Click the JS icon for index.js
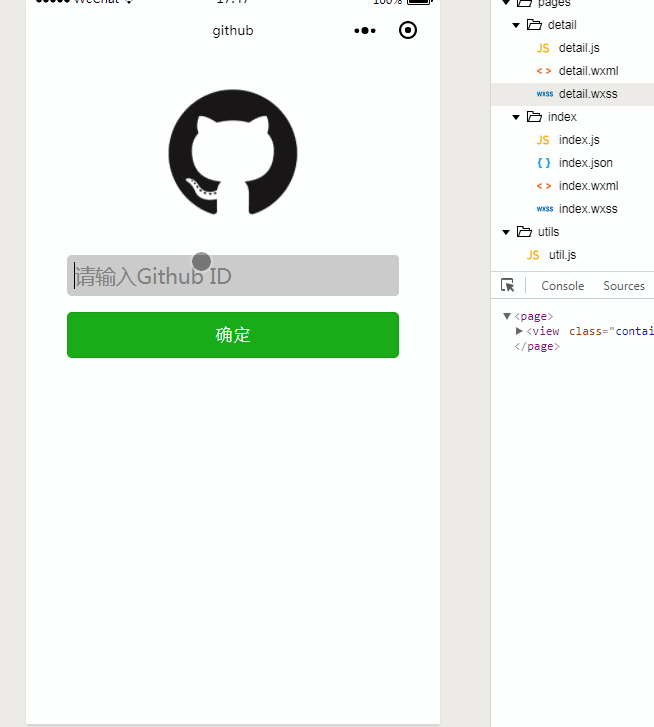This screenshot has height=727, width=654. 543,140
